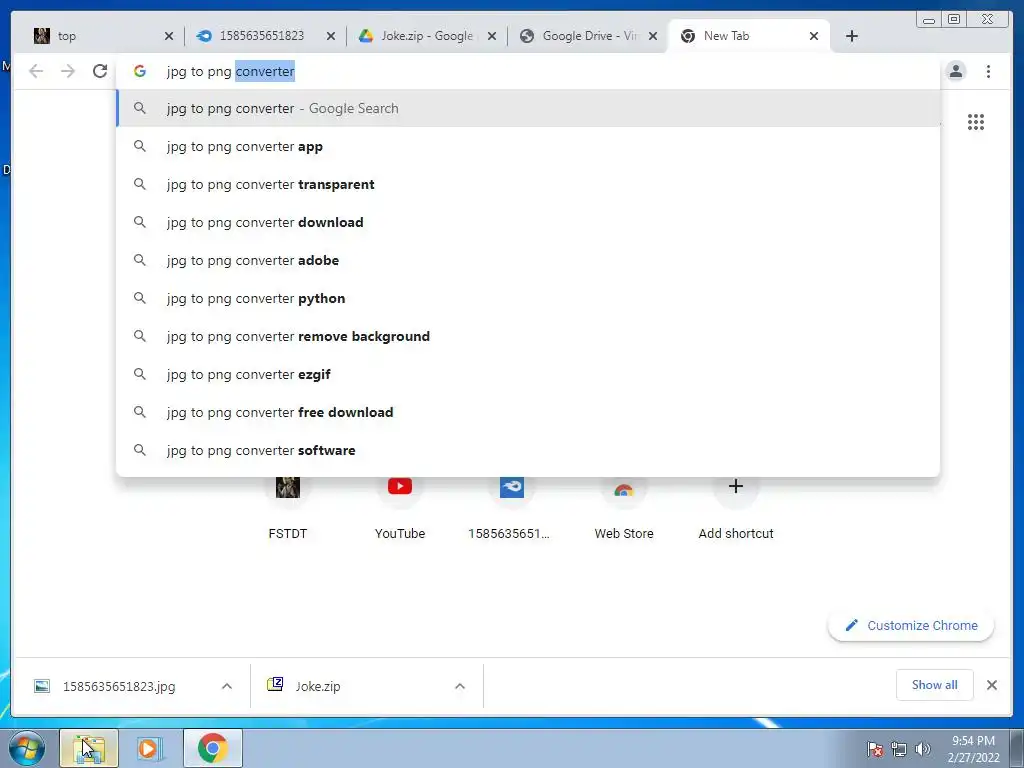This screenshot has width=1024, height=768.
Task: Close the 1585635651823 tab
Action: click(x=330, y=36)
